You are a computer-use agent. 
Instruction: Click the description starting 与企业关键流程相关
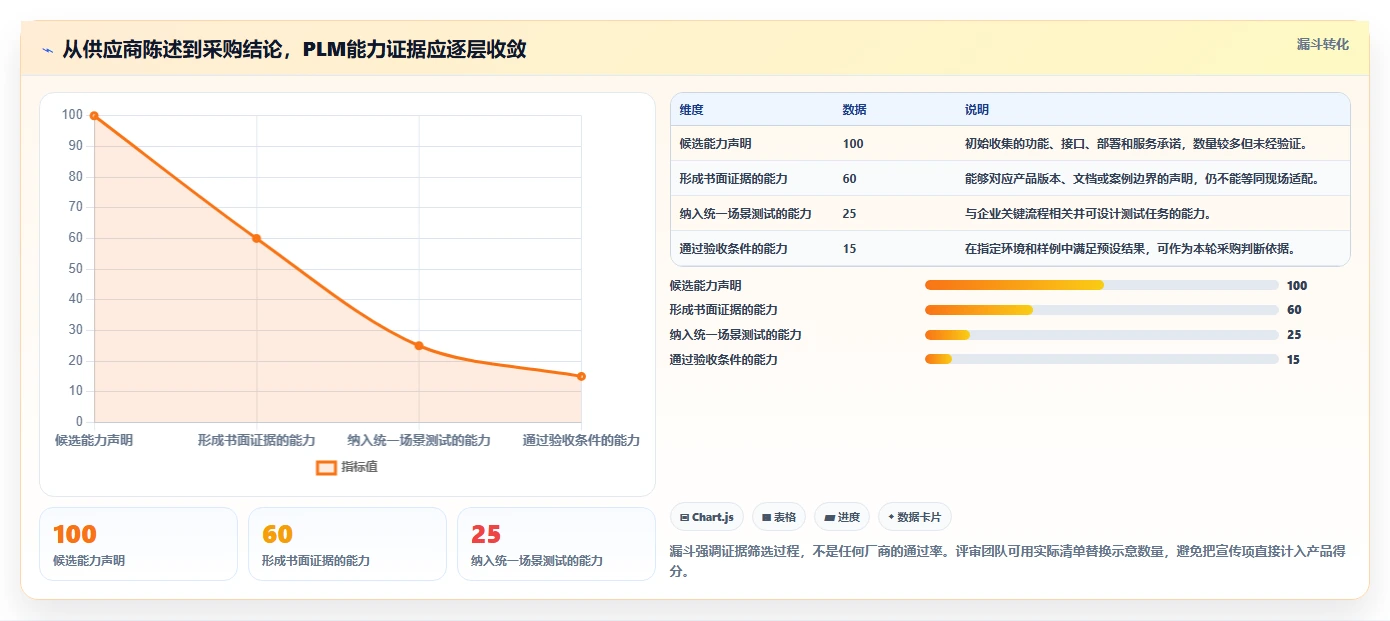coord(1088,214)
